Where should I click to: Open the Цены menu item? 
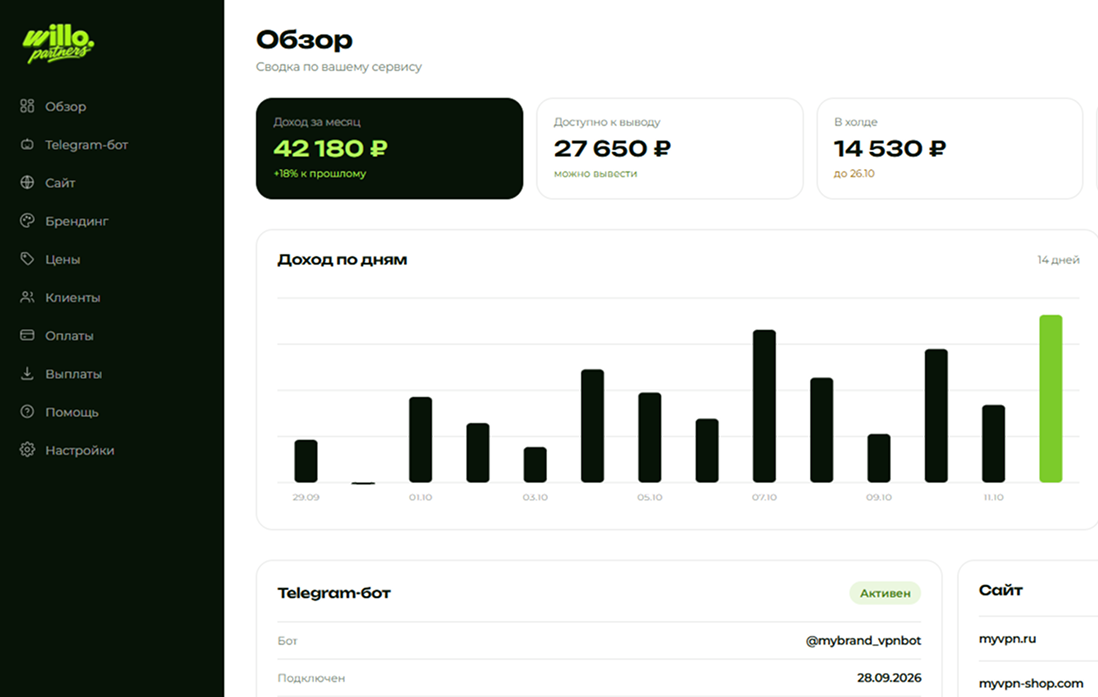point(63,259)
